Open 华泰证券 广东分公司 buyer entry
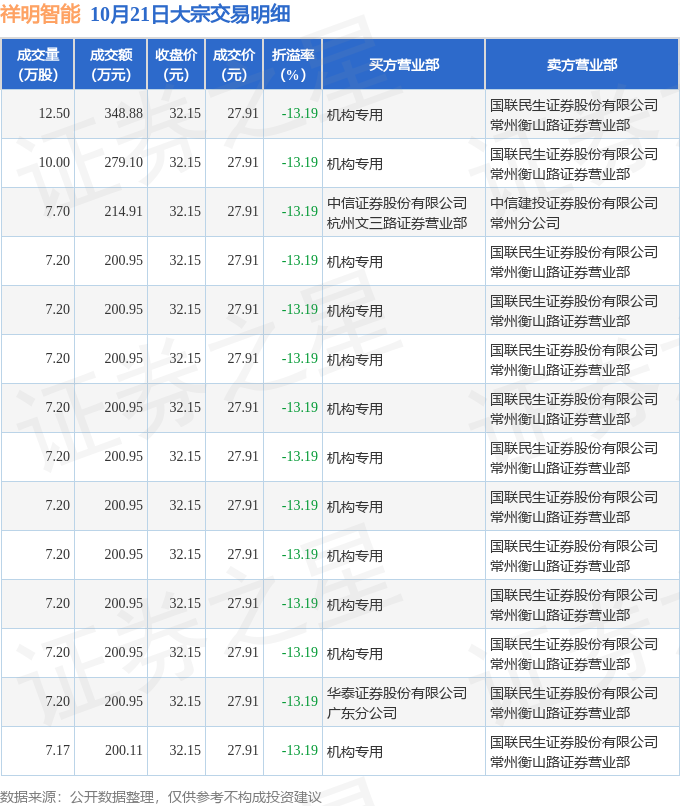 tap(397, 702)
